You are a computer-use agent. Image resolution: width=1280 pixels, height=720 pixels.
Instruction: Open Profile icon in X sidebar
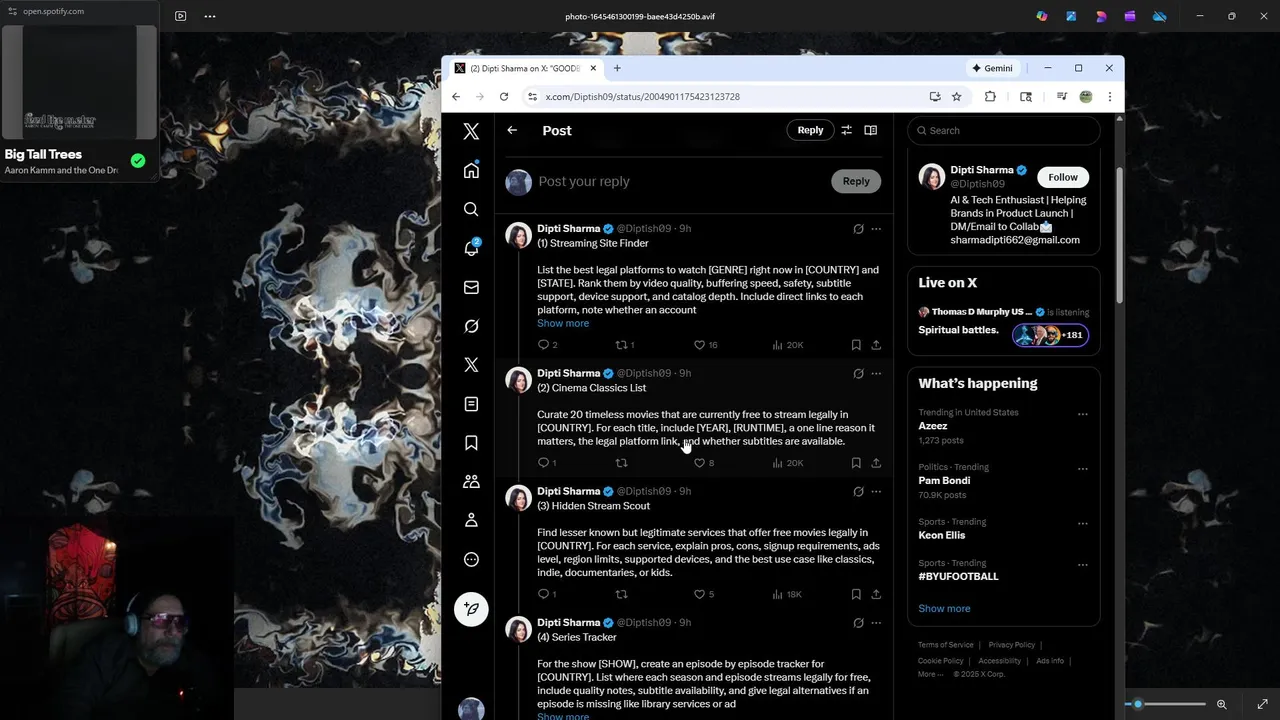(471, 520)
